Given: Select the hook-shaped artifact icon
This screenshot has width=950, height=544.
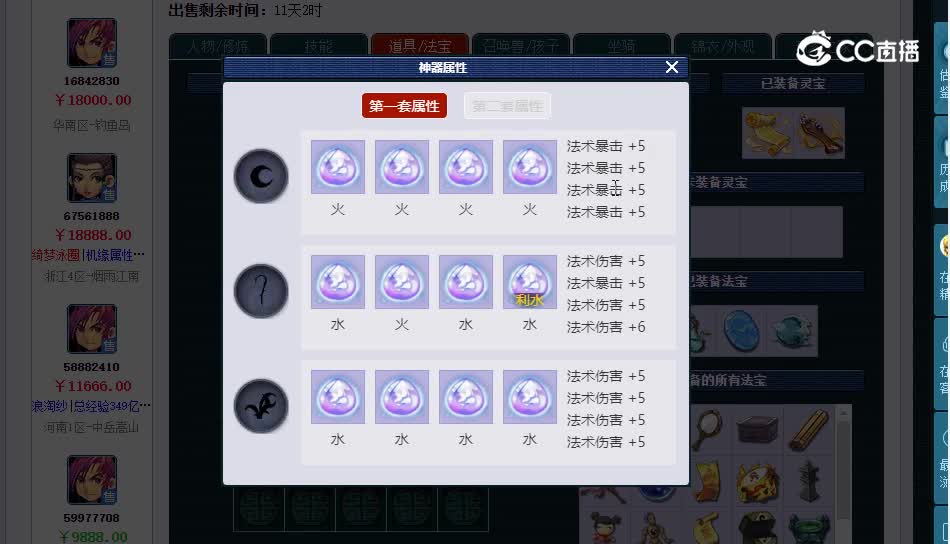Looking at the screenshot, I should (261, 291).
